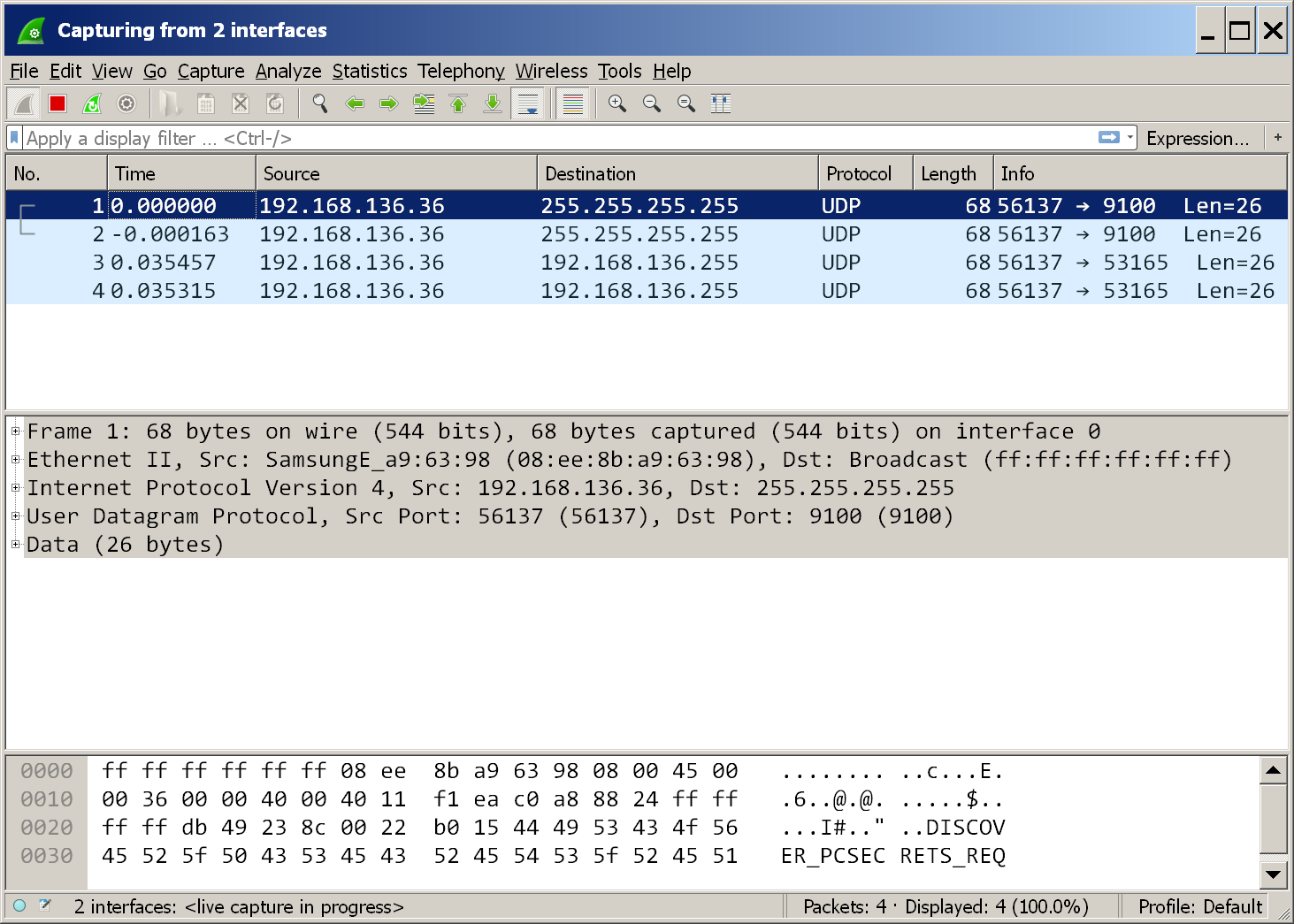
Task: Select packet 3 with time 0.035457
Action: click(x=647, y=263)
